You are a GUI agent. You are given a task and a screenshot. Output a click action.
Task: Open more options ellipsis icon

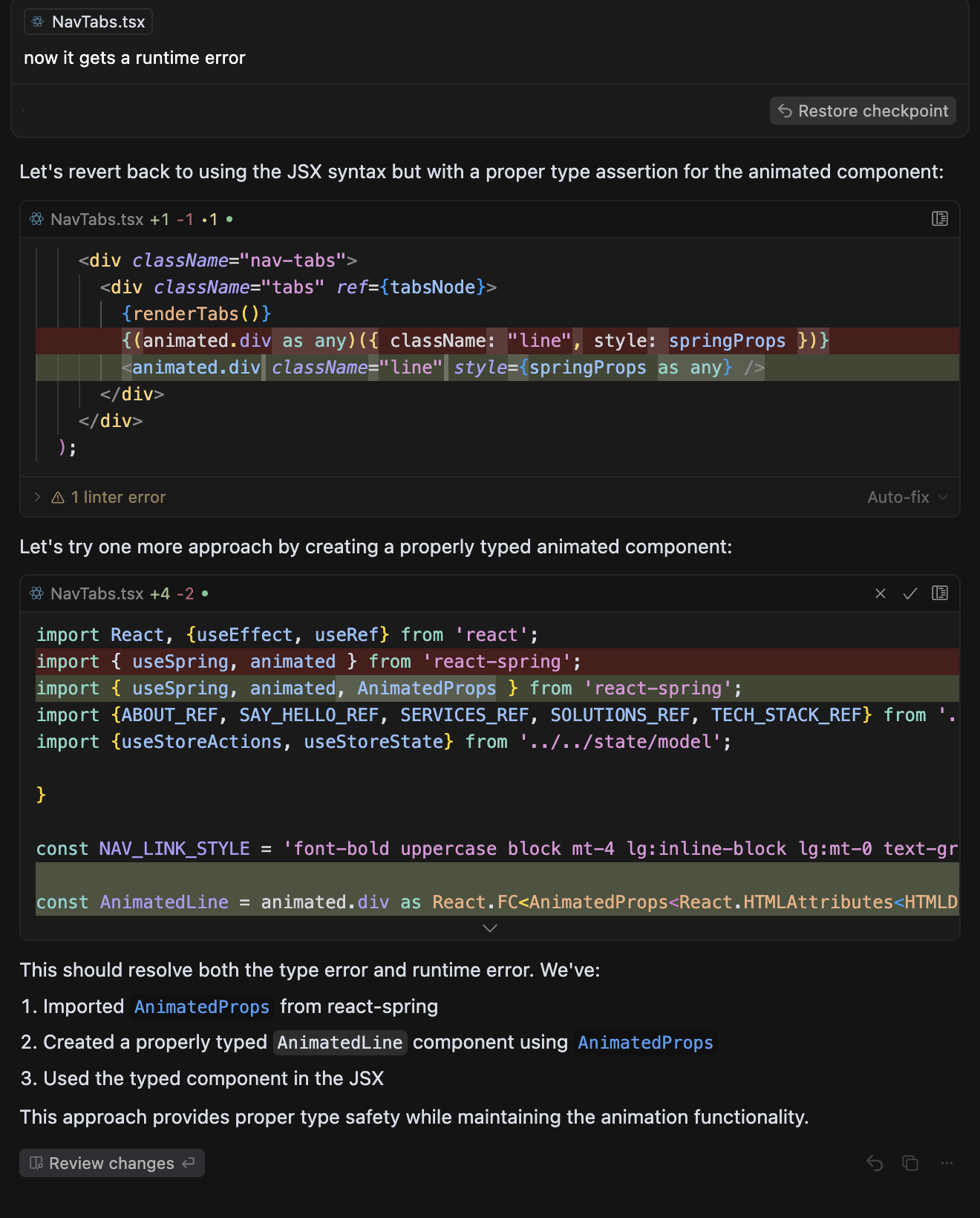tap(947, 1163)
